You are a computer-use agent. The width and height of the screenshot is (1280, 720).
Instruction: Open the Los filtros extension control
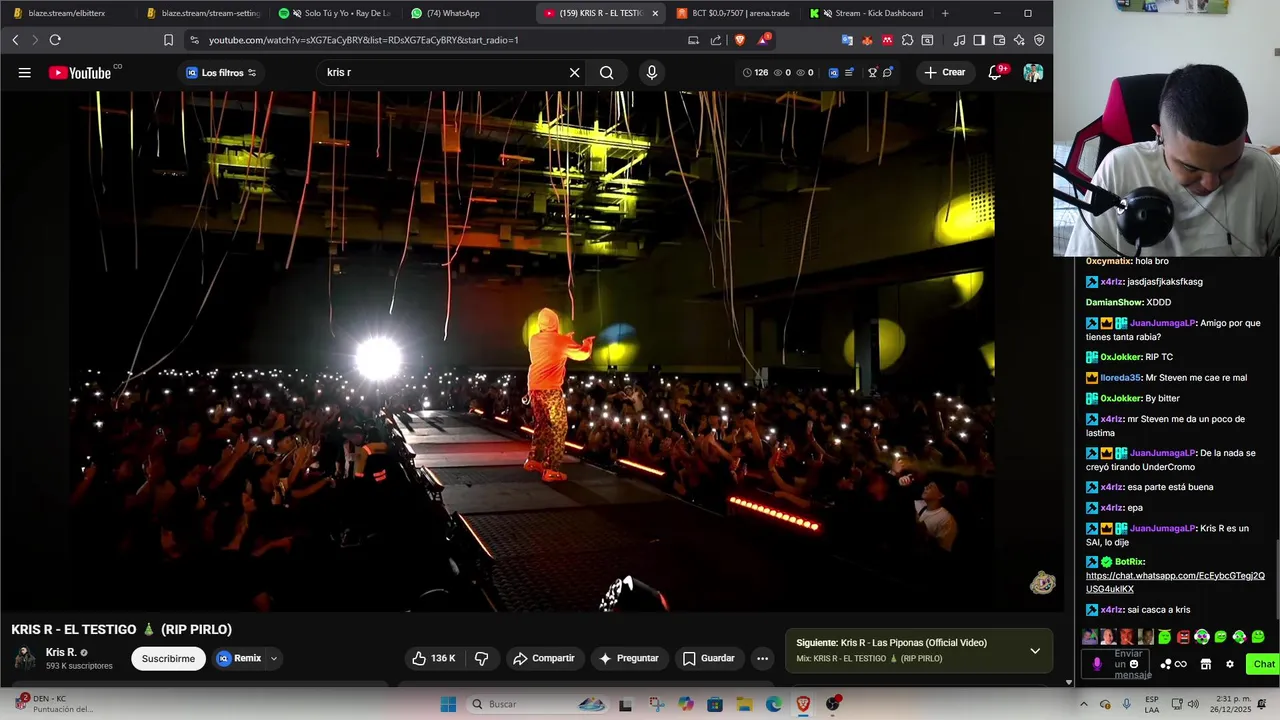coord(222,72)
